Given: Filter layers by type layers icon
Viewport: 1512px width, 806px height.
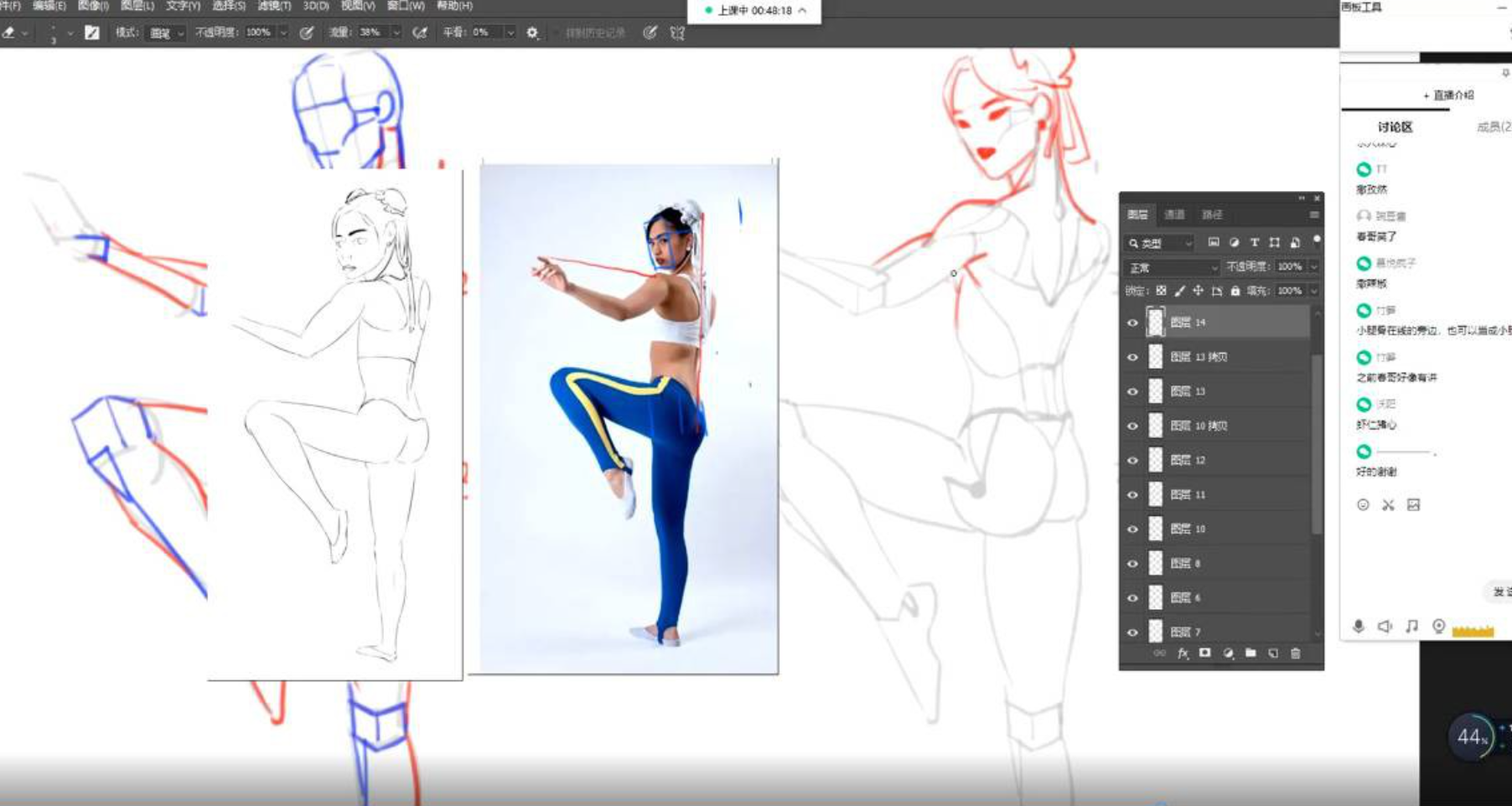Looking at the screenshot, I should click(x=1255, y=242).
